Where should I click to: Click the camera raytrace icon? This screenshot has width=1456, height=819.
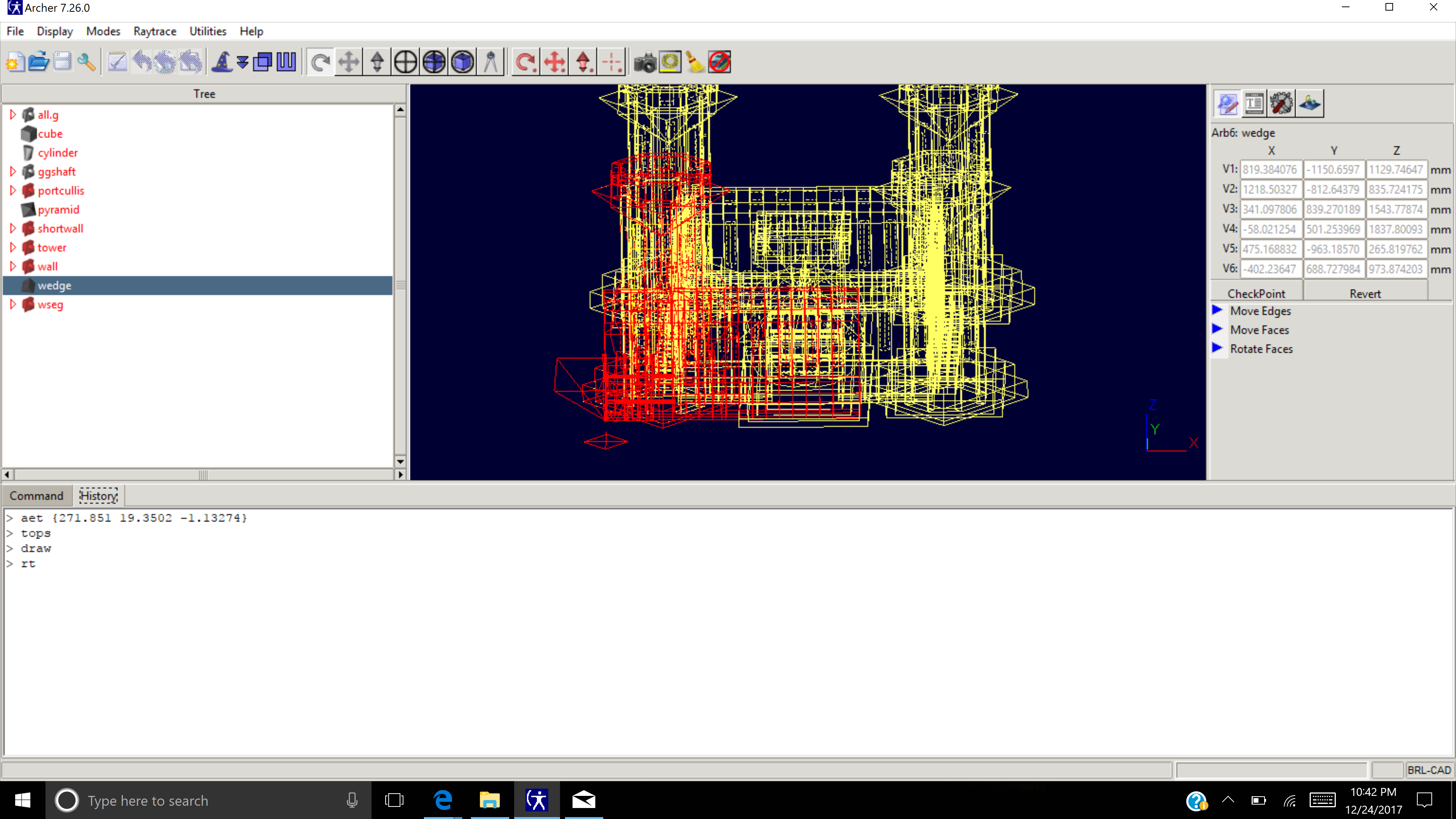tap(644, 61)
